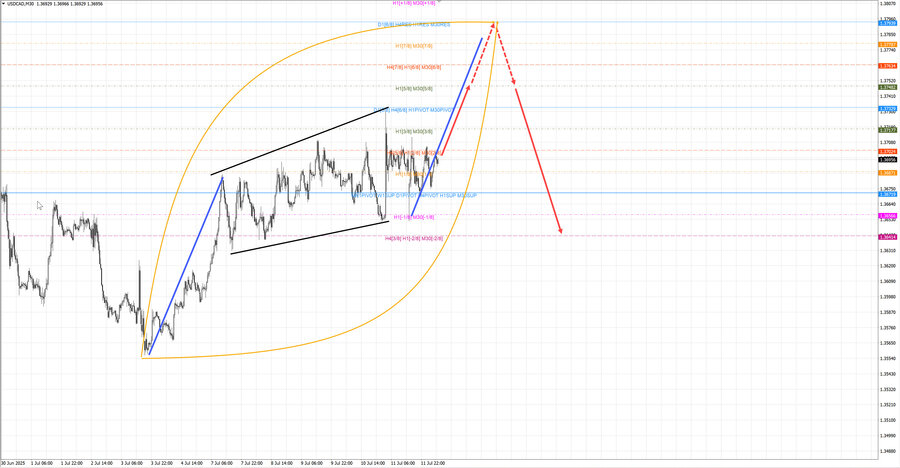This screenshot has width=900, height=468.
Task: Click the orange 1.36871 price tag
Action: [x=888, y=173]
